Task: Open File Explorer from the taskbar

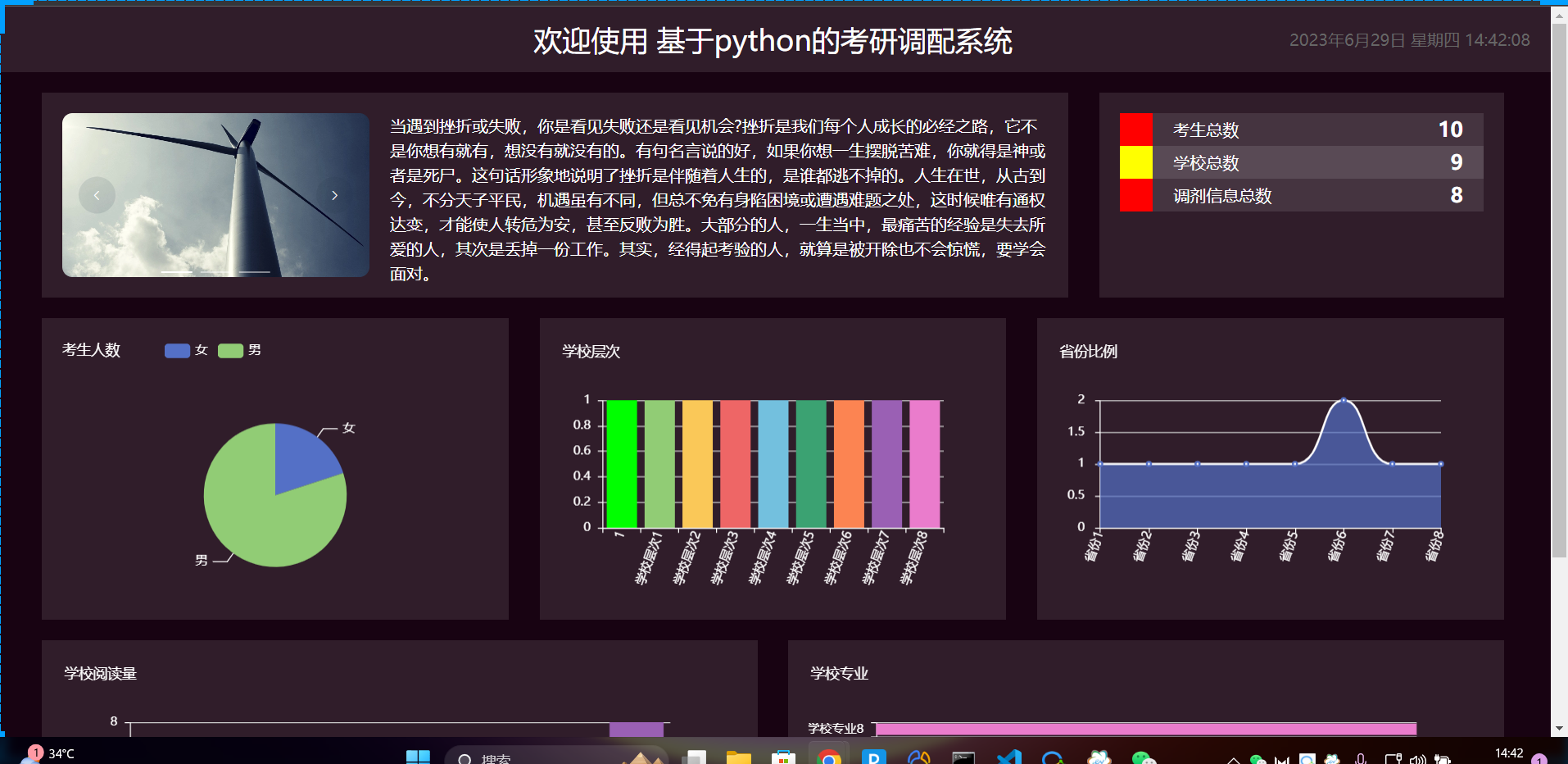Action: point(738,757)
